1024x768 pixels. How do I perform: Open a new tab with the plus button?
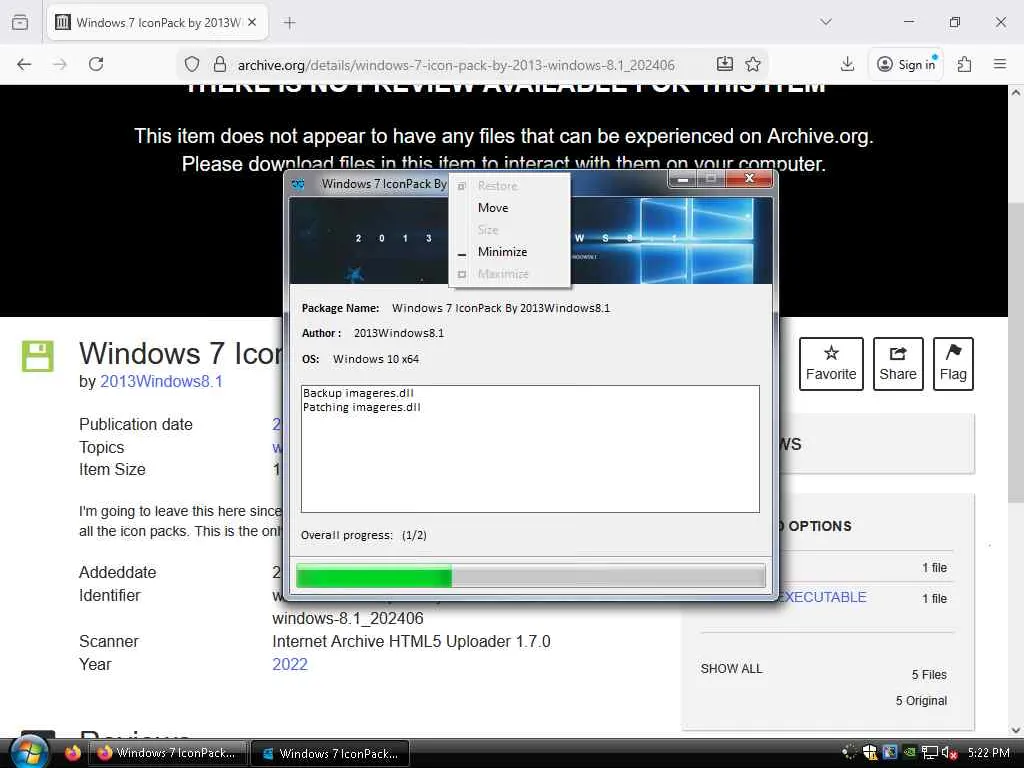(x=289, y=23)
